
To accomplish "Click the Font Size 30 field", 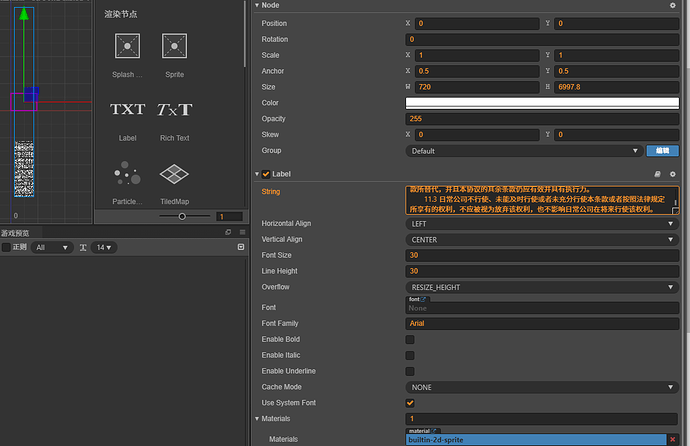I will click(x=542, y=255).
